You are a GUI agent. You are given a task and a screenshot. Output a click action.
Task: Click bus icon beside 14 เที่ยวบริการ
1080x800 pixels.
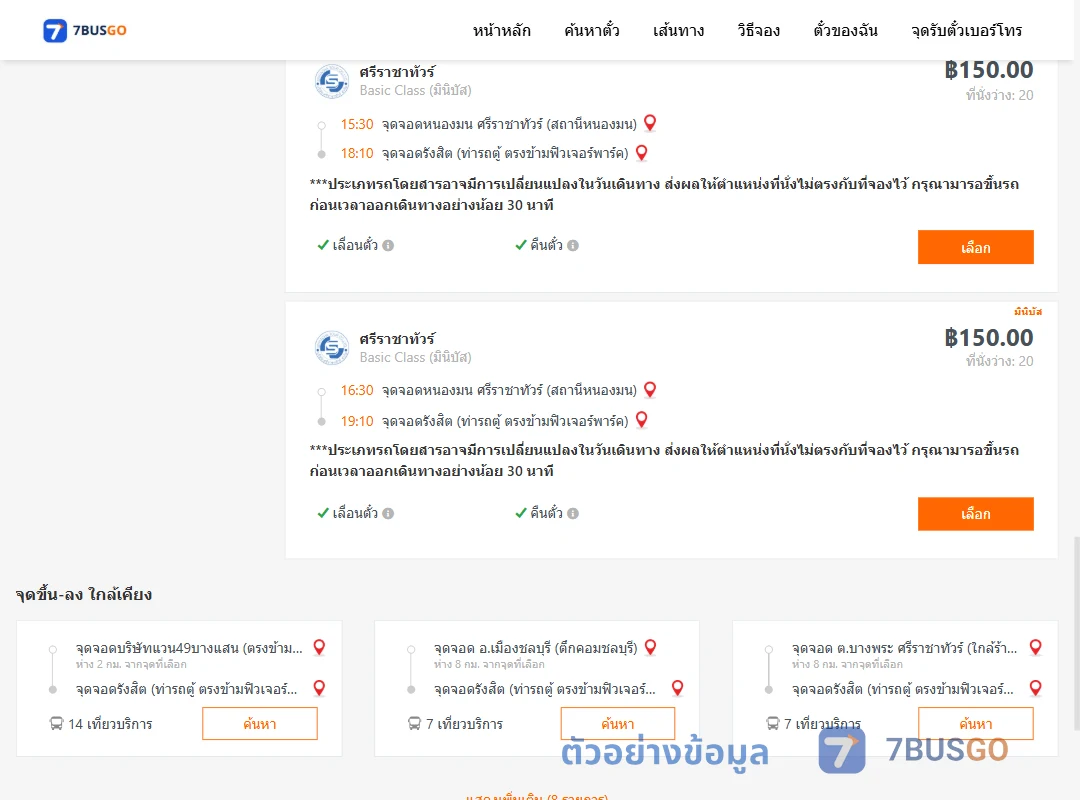(x=56, y=724)
